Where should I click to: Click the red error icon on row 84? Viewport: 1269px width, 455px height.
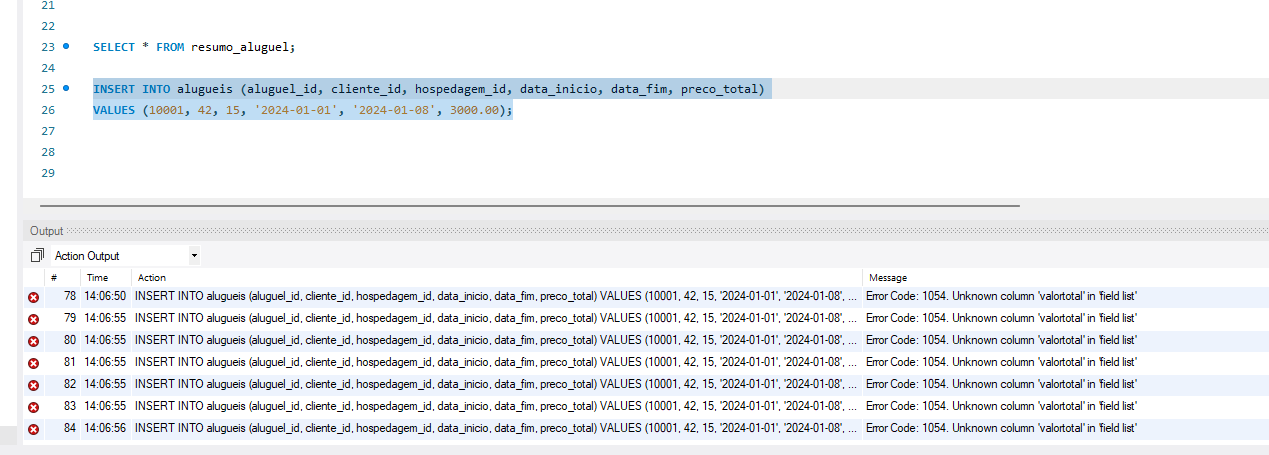(33, 428)
